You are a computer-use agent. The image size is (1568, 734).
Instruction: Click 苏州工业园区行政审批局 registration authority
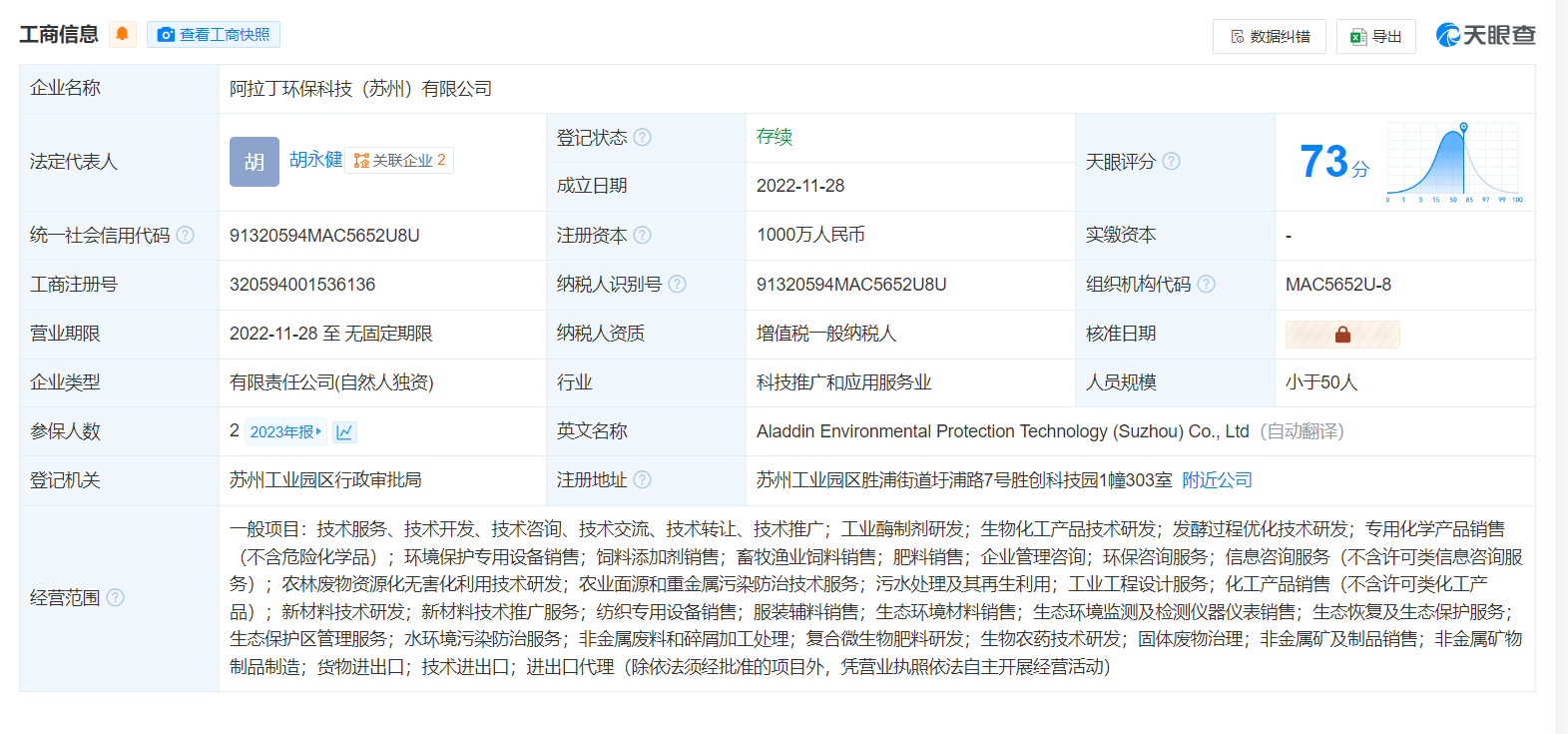coord(325,480)
